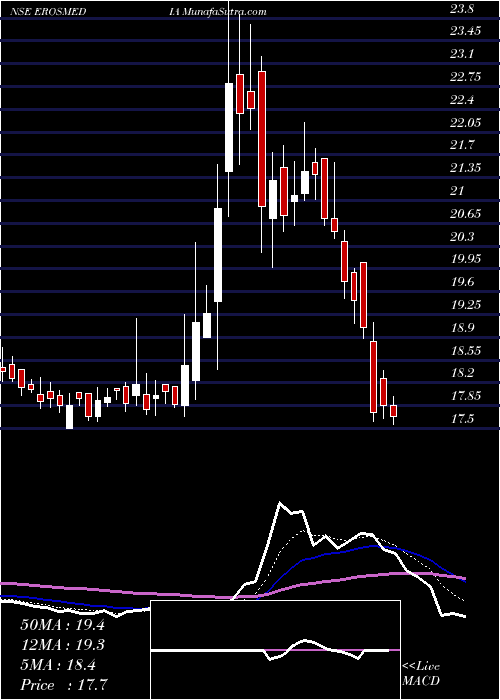Click the 12MA : 19.3 readout
Image resolution: width=500 pixels, height=700 pixels.
click(62, 645)
